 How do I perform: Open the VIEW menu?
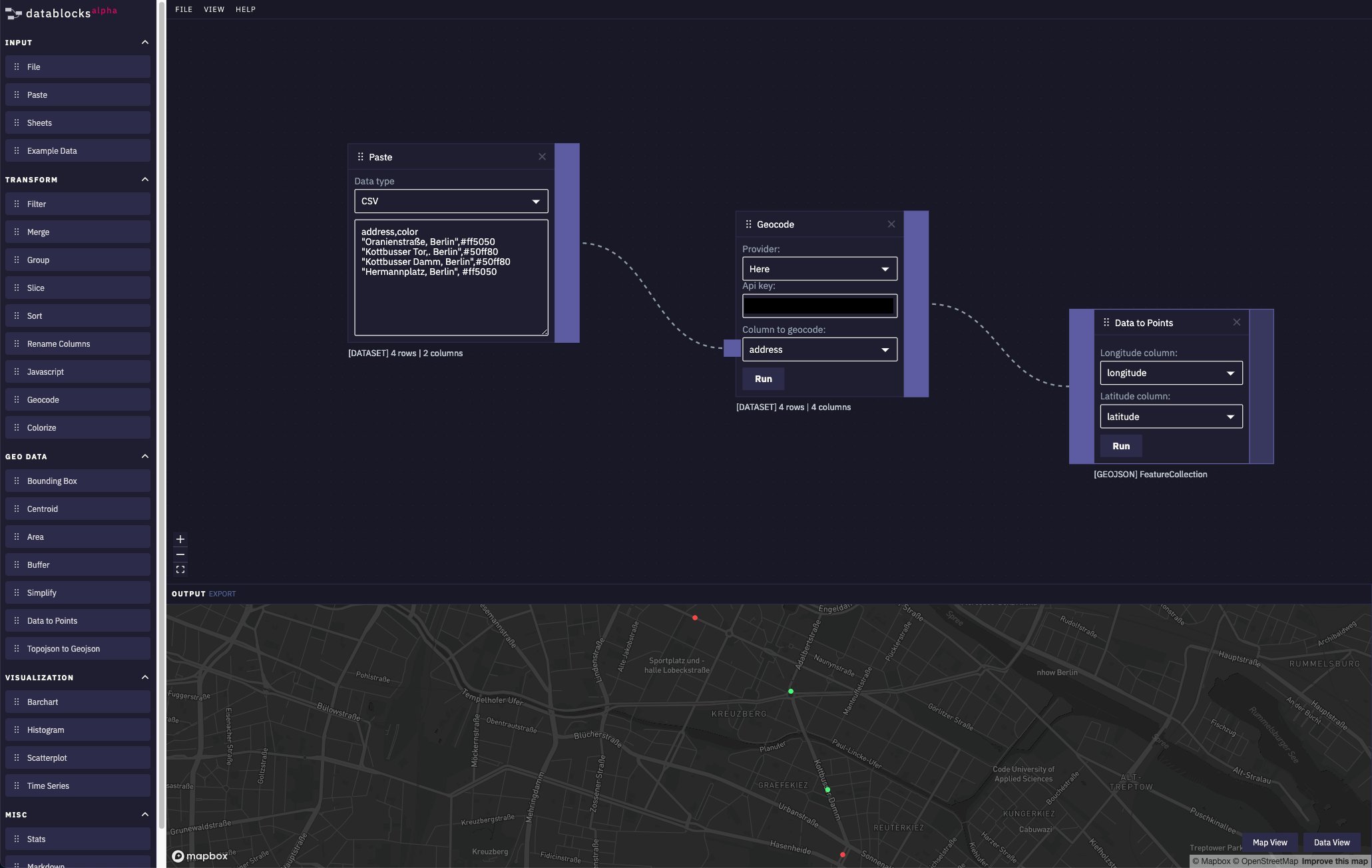[x=214, y=9]
